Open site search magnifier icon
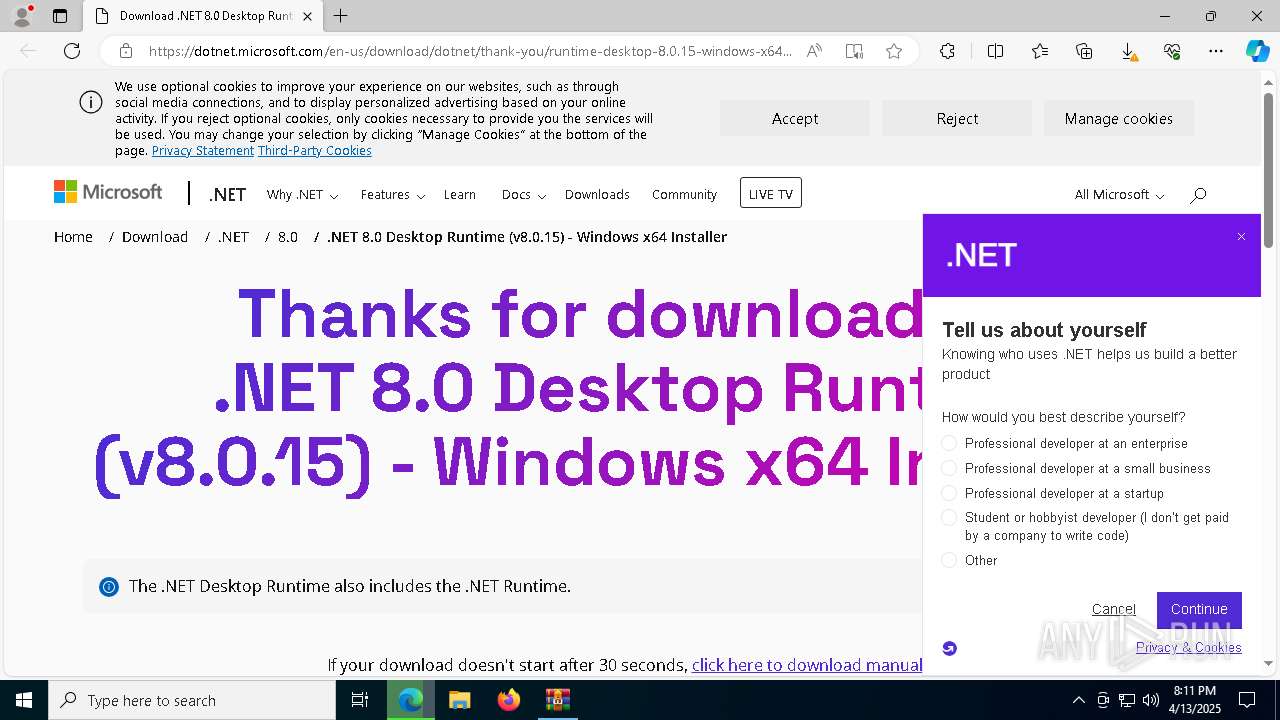Viewport: 1280px width, 720px height. tap(1198, 195)
